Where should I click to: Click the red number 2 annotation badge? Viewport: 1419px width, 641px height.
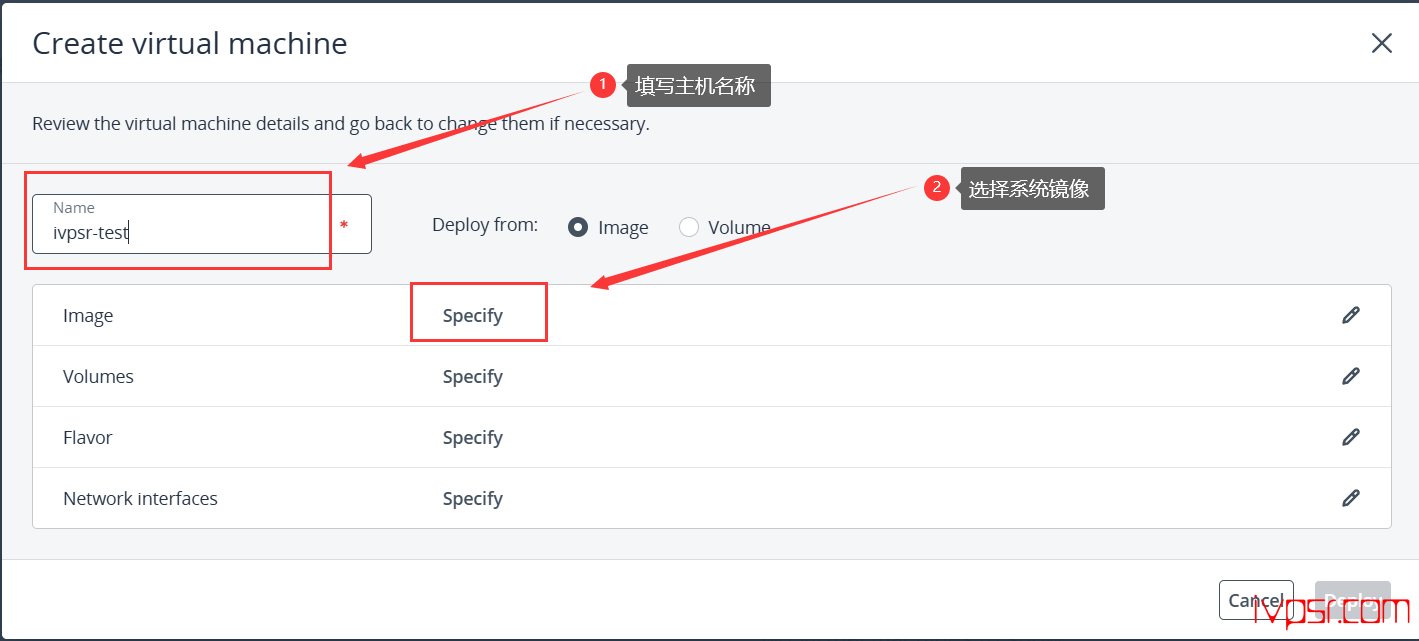pos(936,187)
